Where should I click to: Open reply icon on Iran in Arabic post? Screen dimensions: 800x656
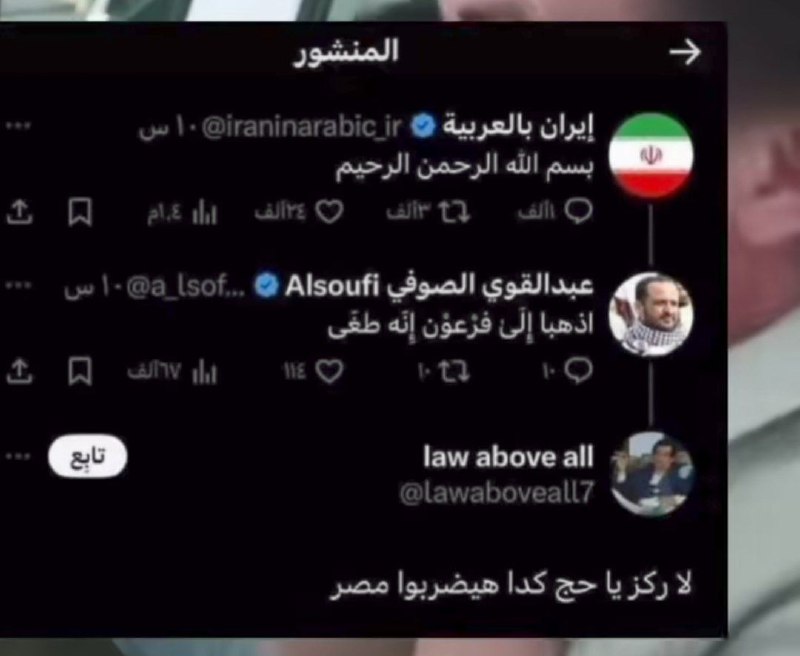(x=580, y=211)
